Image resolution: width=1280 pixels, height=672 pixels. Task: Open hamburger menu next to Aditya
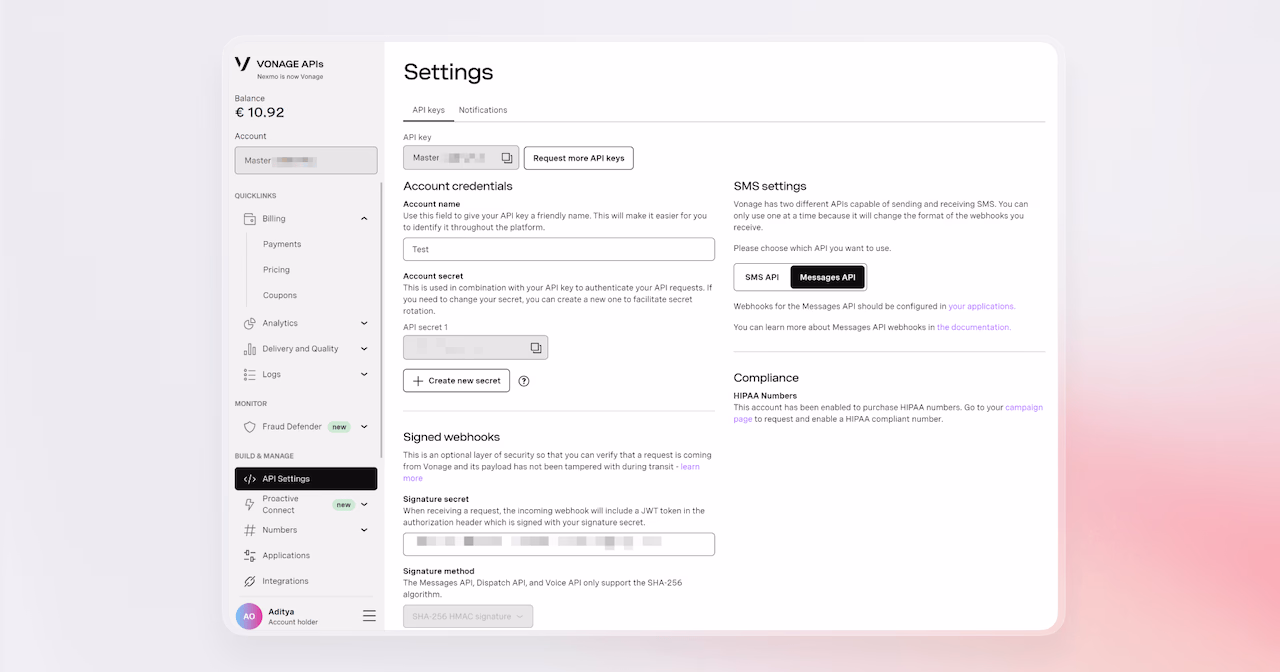[369, 616]
